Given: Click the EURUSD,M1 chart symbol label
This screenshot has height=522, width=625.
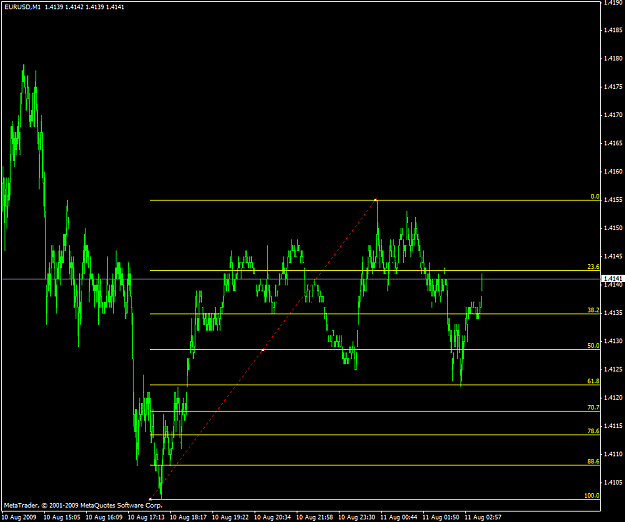Looking at the screenshot, I should coord(23,7).
